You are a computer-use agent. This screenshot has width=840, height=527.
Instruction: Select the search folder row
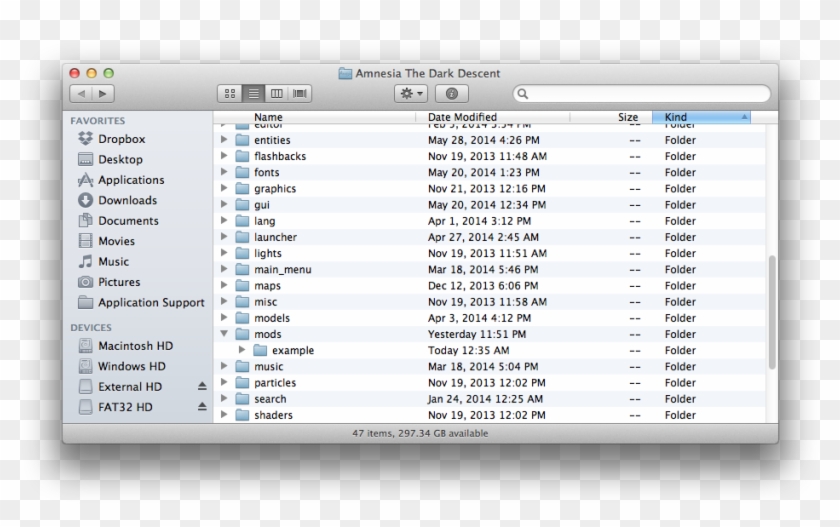point(490,399)
